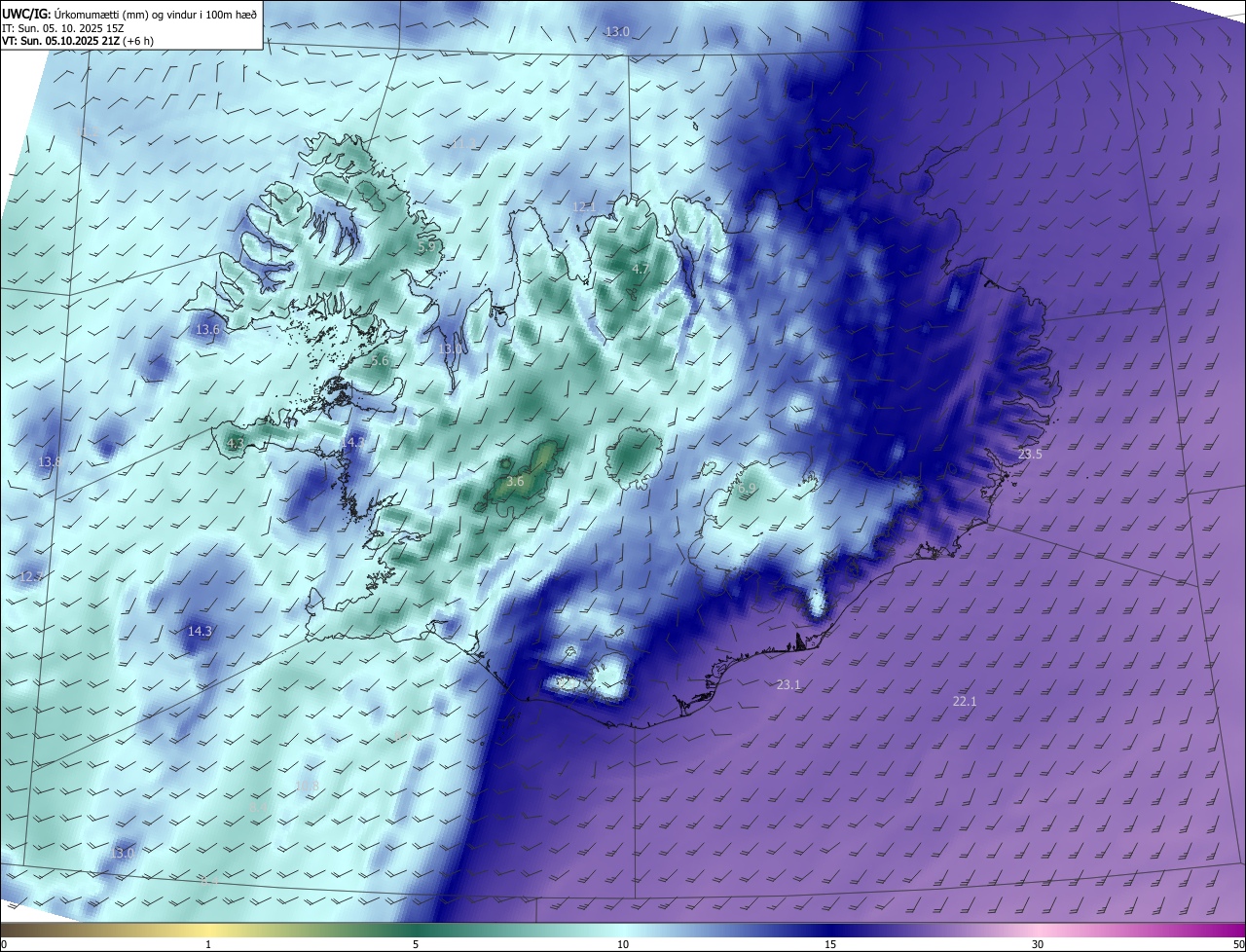
Task: Select the 22.1 value label over the sea
Action: tap(964, 702)
